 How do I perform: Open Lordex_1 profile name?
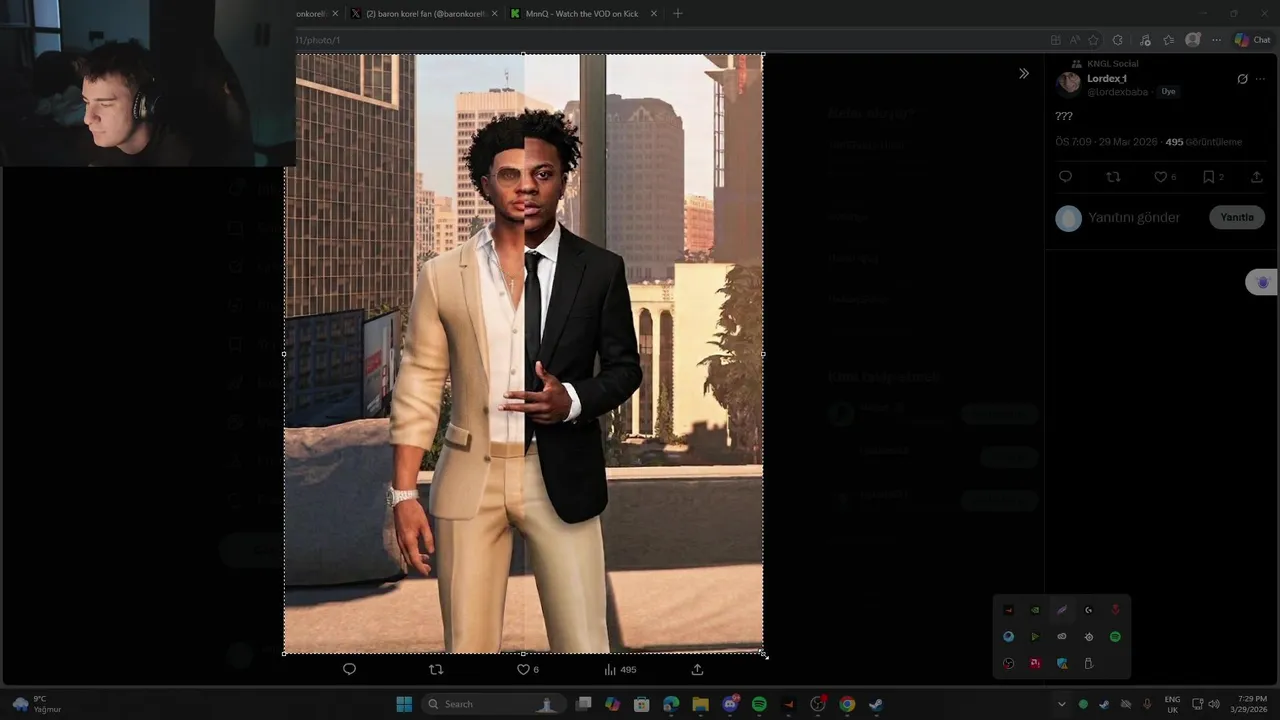[x=1107, y=79]
